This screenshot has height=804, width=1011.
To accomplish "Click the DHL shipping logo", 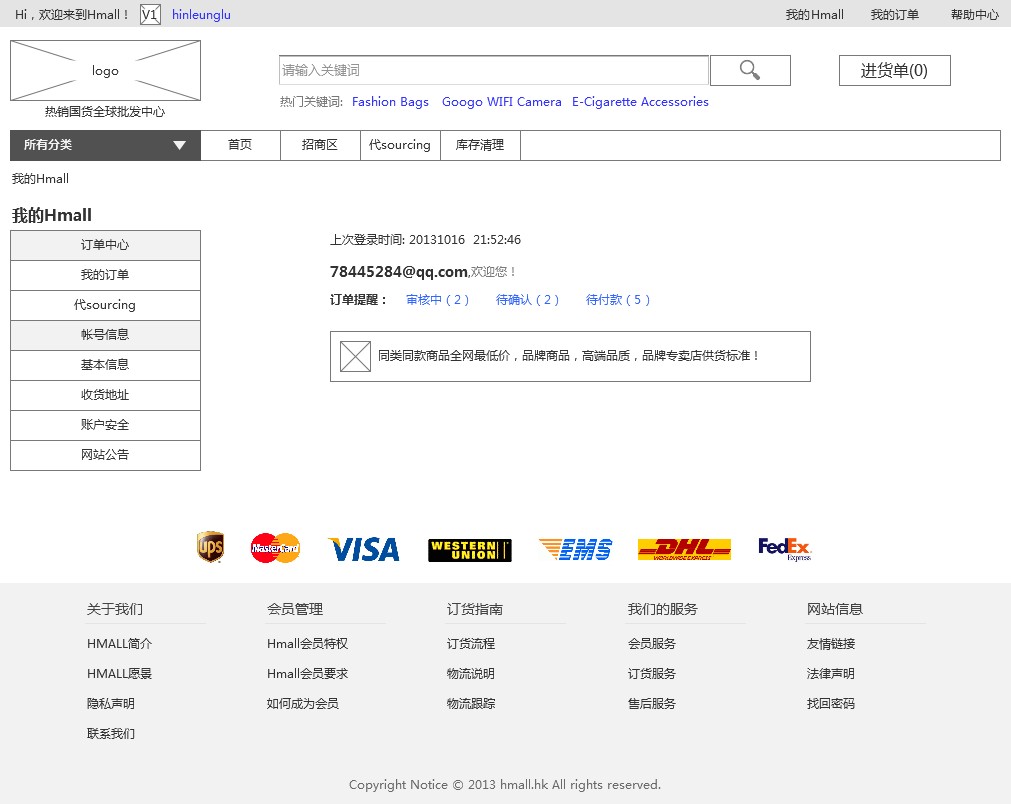I will [x=684, y=549].
